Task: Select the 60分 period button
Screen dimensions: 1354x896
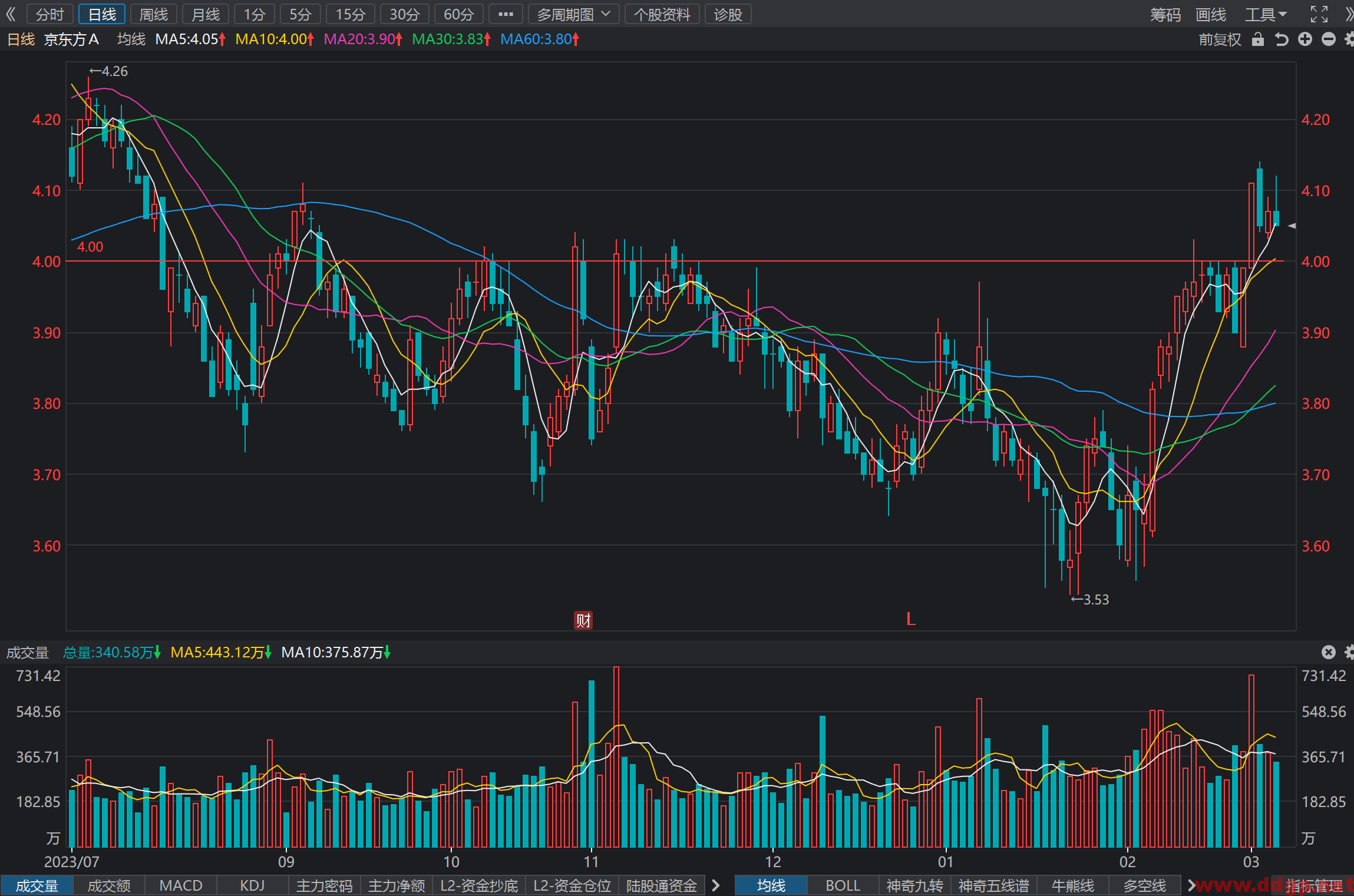Action: [x=459, y=14]
